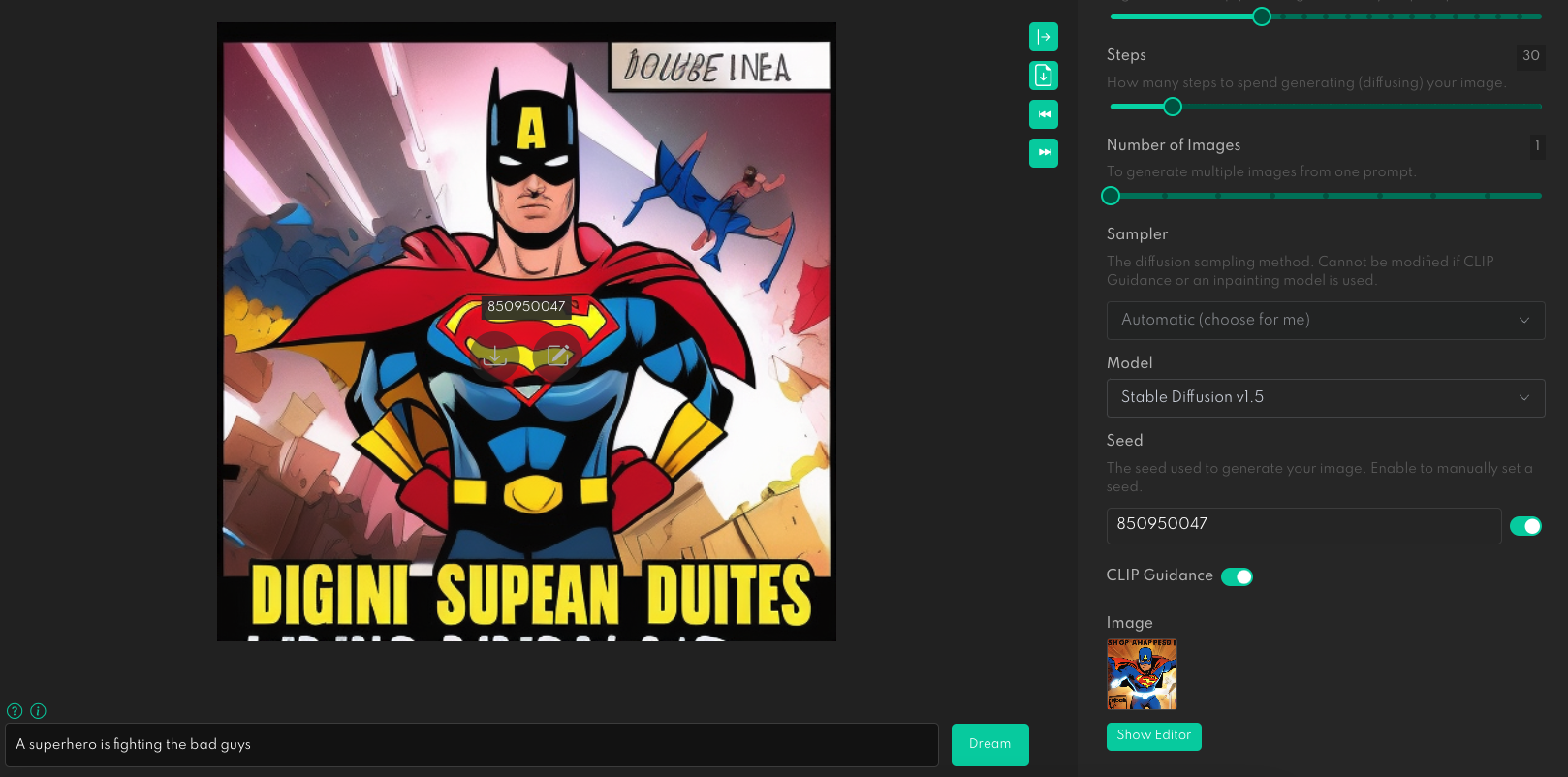This screenshot has height=777, width=1568.
Task: Click the Show Editor button
Action: coord(1154,736)
